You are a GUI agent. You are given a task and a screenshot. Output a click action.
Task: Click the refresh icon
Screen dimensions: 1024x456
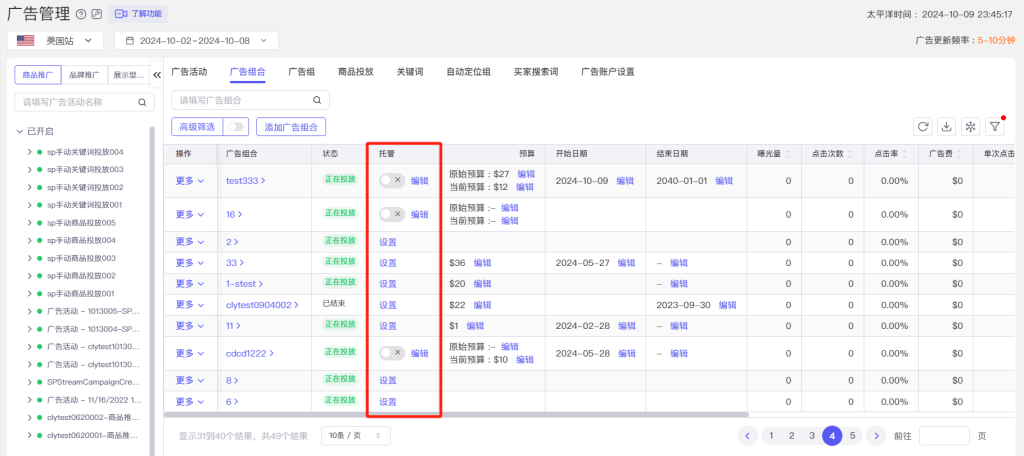pos(923,127)
